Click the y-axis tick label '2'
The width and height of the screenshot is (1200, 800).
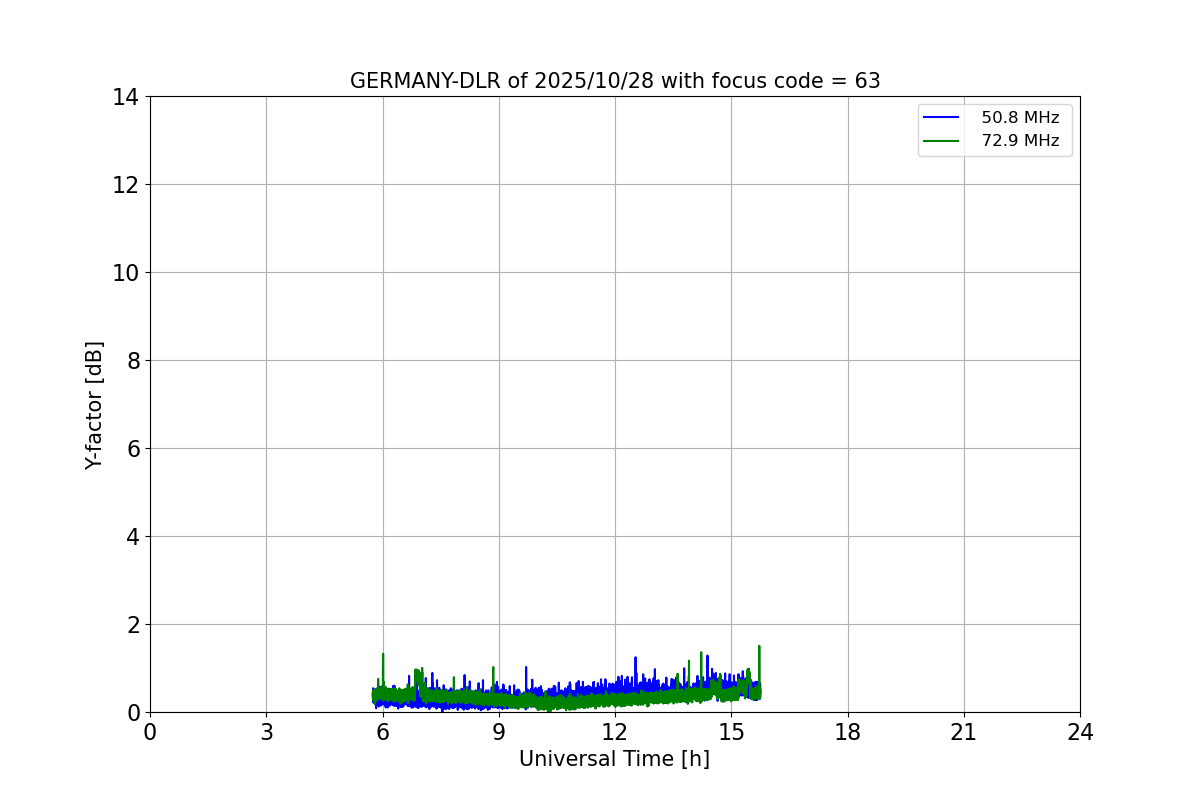pos(133,625)
